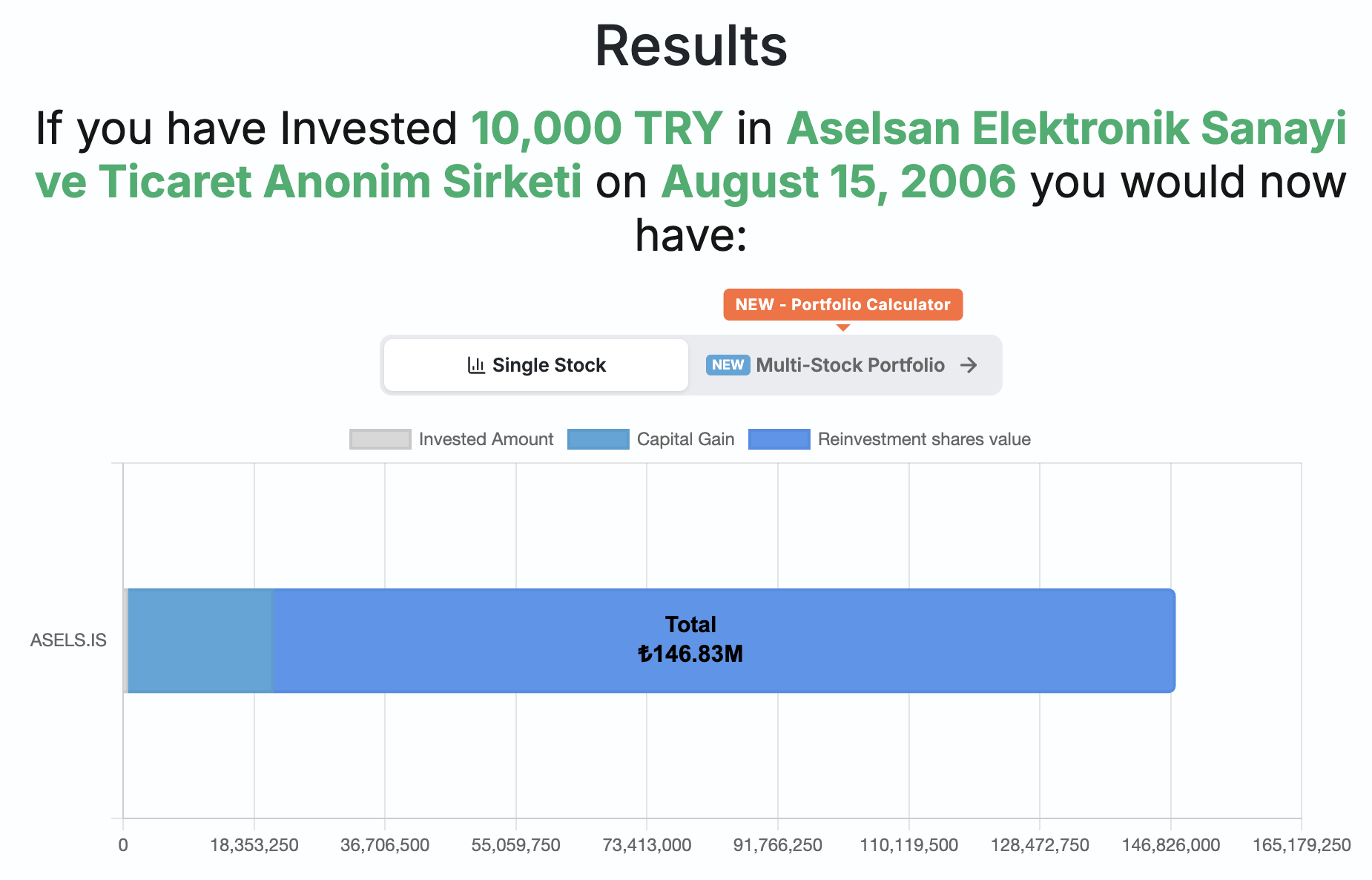1372x880 pixels.
Task: Click the green Aselsan Elektronik Sanayi company name
Action: pyautogui.click(x=1066, y=128)
